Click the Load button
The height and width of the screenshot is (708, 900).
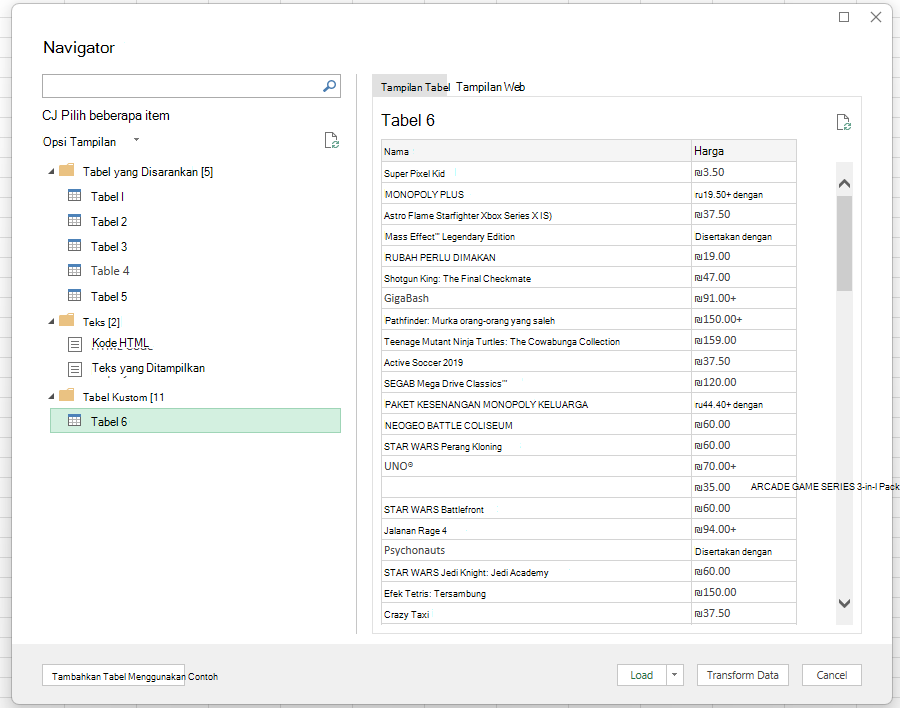tap(642, 675)
